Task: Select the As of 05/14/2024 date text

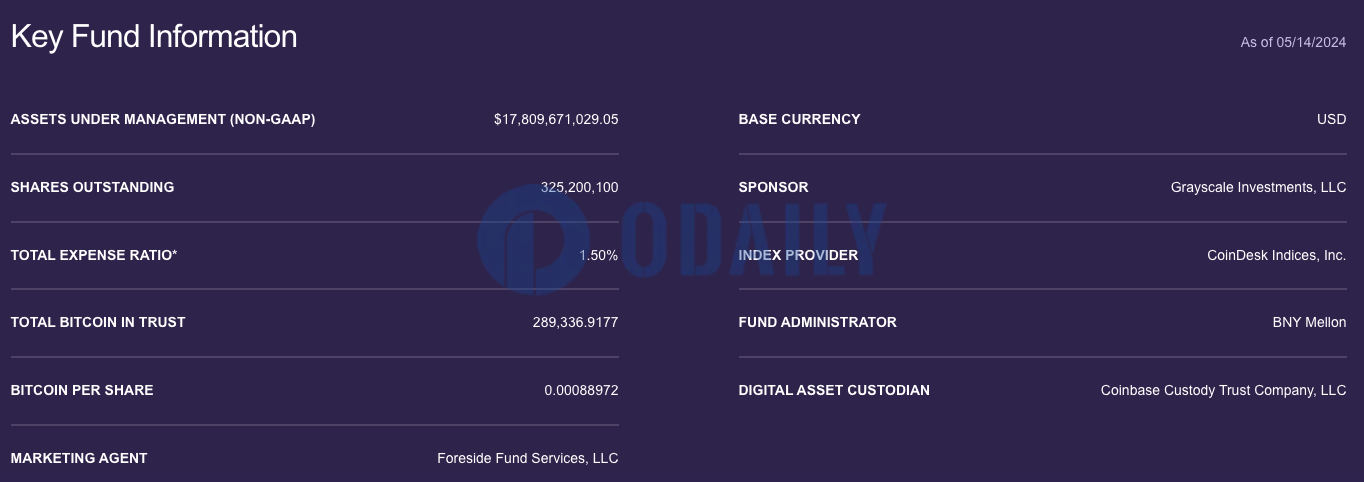Action: [x=1293, y=42]
